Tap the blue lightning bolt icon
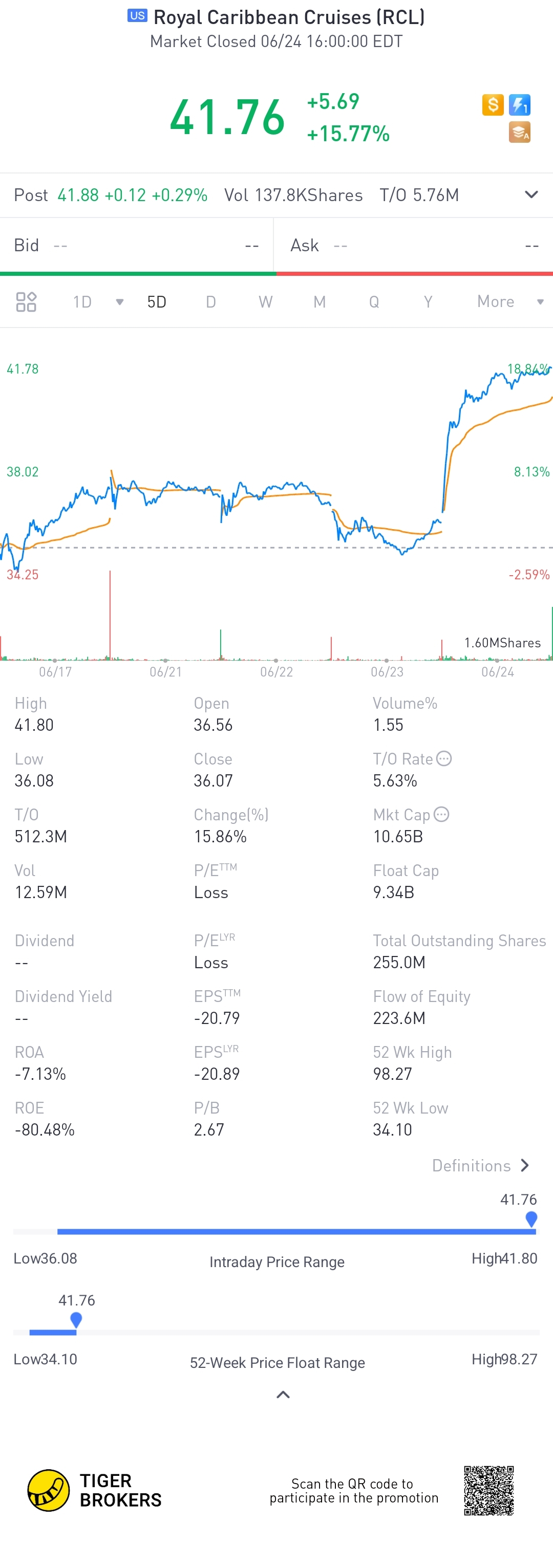The height and width of the screenshot is (1568, 553). pos(520,105)
